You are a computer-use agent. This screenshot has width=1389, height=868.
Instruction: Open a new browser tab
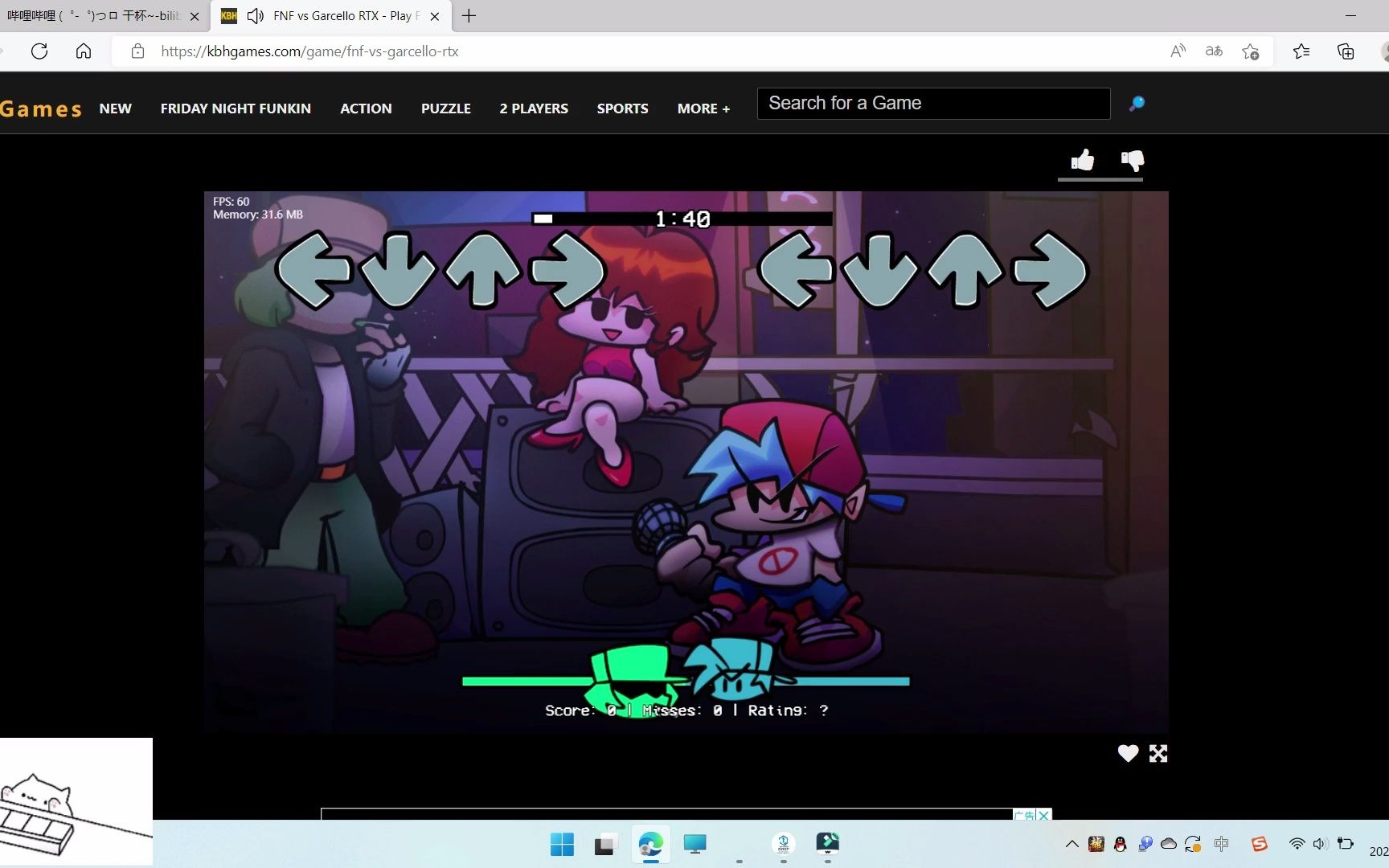pos(469,16)
